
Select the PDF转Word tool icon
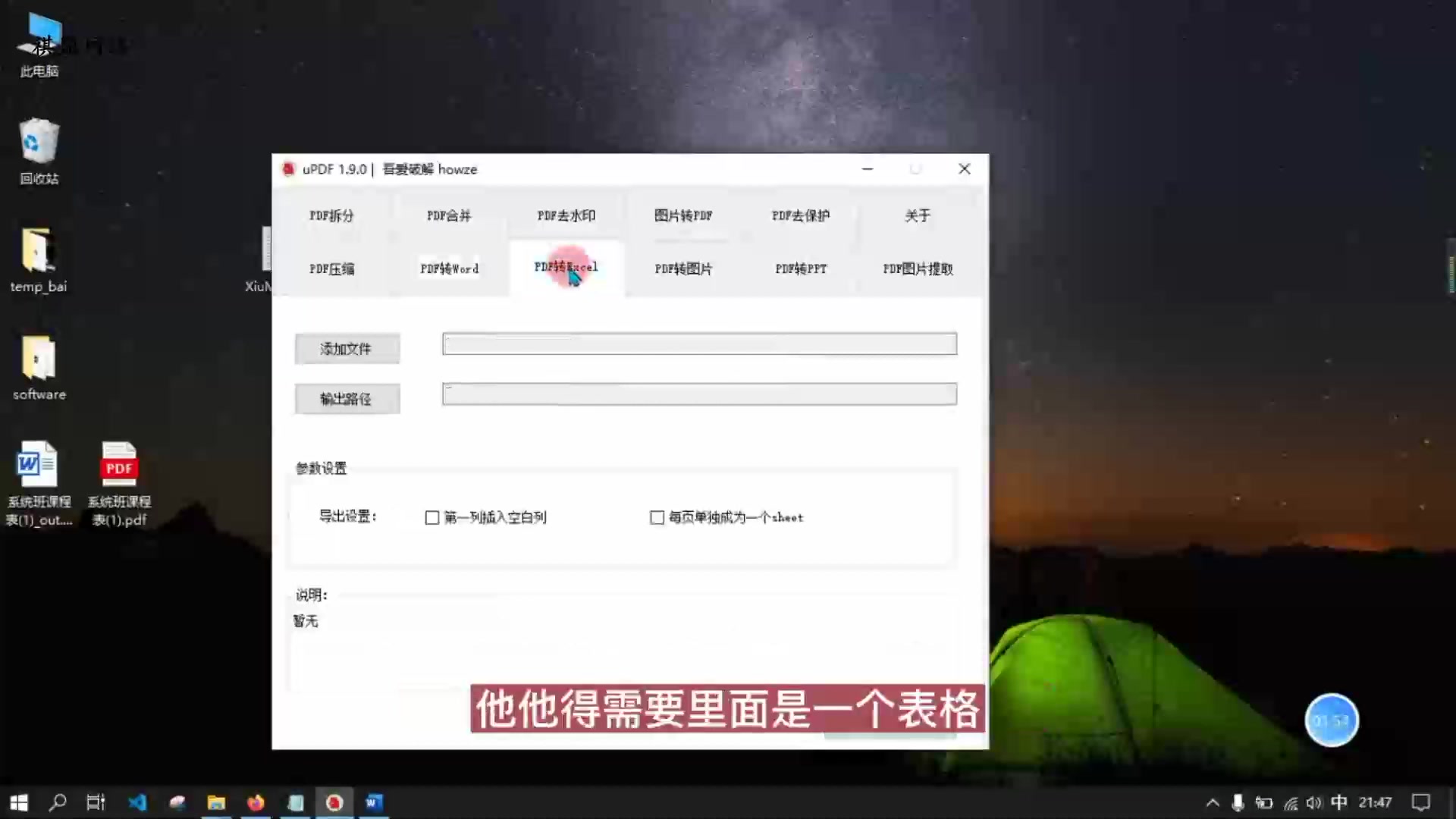pyautogui.click(x=449, y=268)
